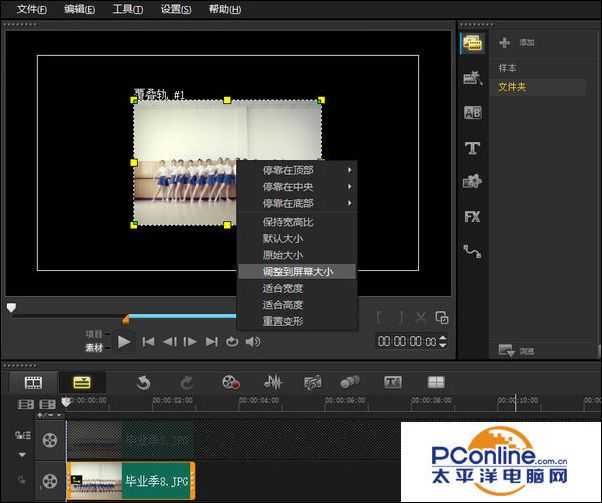Image resolution: width=602 pixels, height=503 pixels.
Task: Expand the track list down arrow
Action: 22,455
